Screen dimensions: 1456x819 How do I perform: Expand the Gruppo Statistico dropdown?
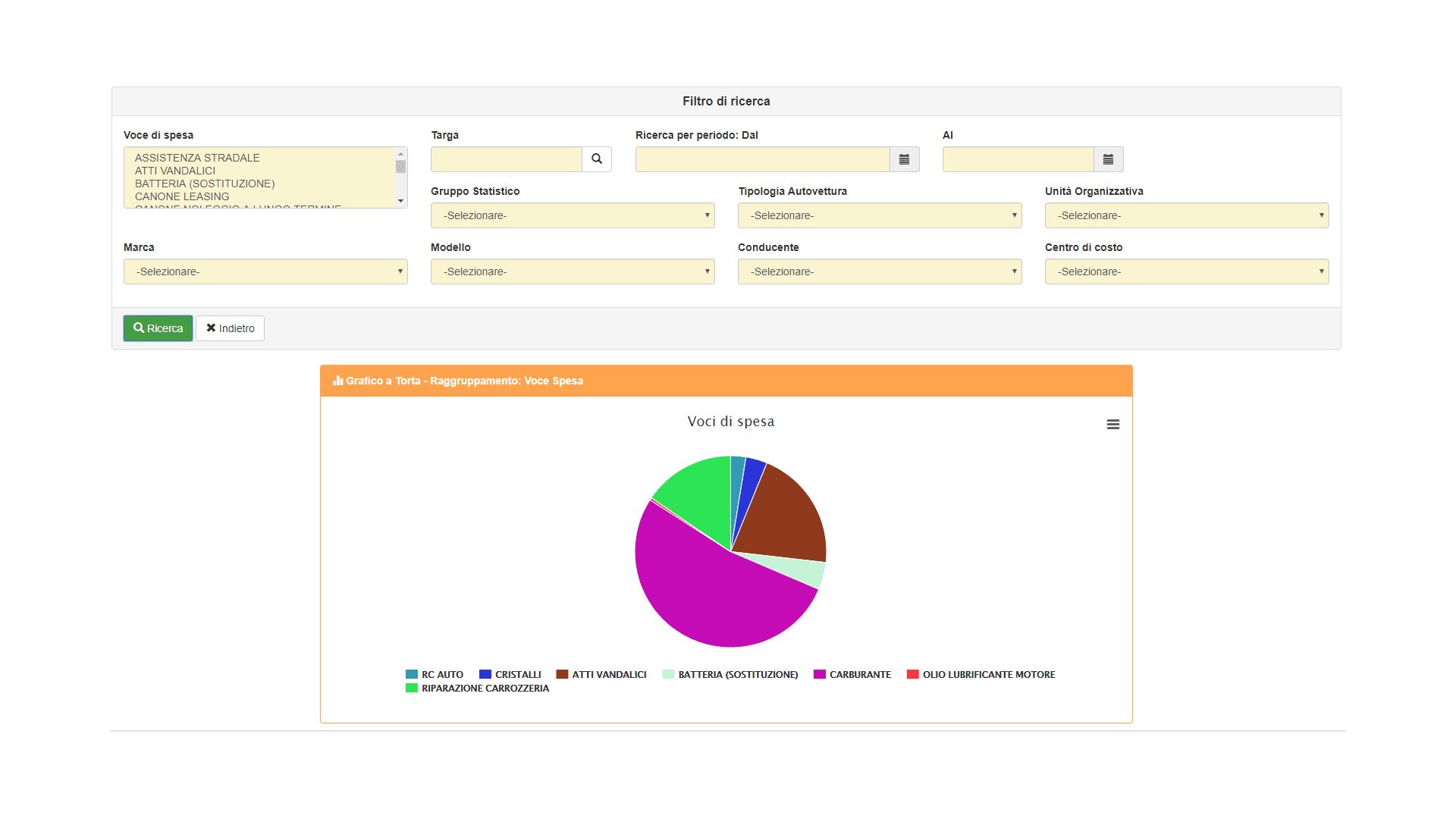point(573,215)
